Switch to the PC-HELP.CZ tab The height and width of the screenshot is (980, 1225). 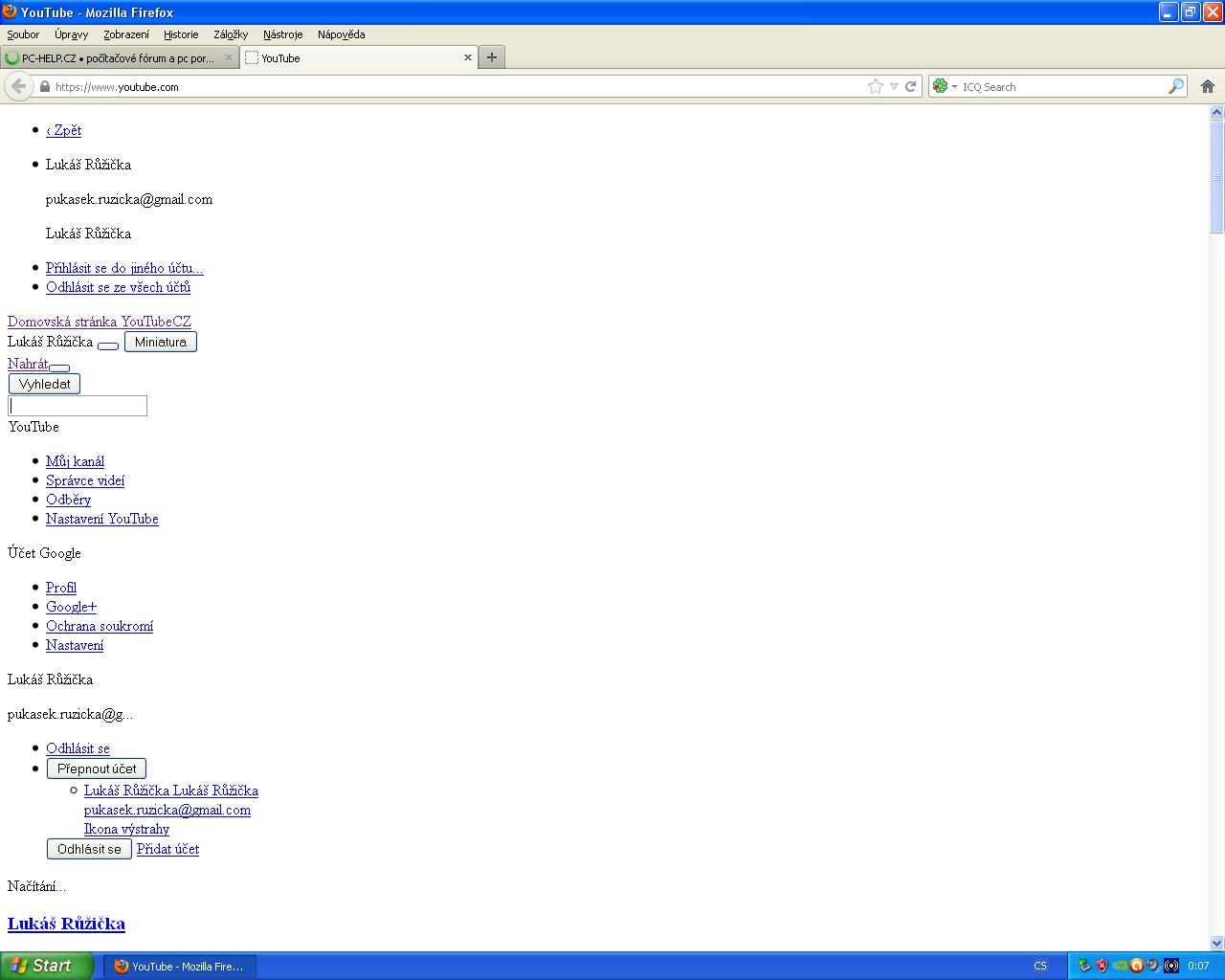pyautogui.click(x=119, y=57)
